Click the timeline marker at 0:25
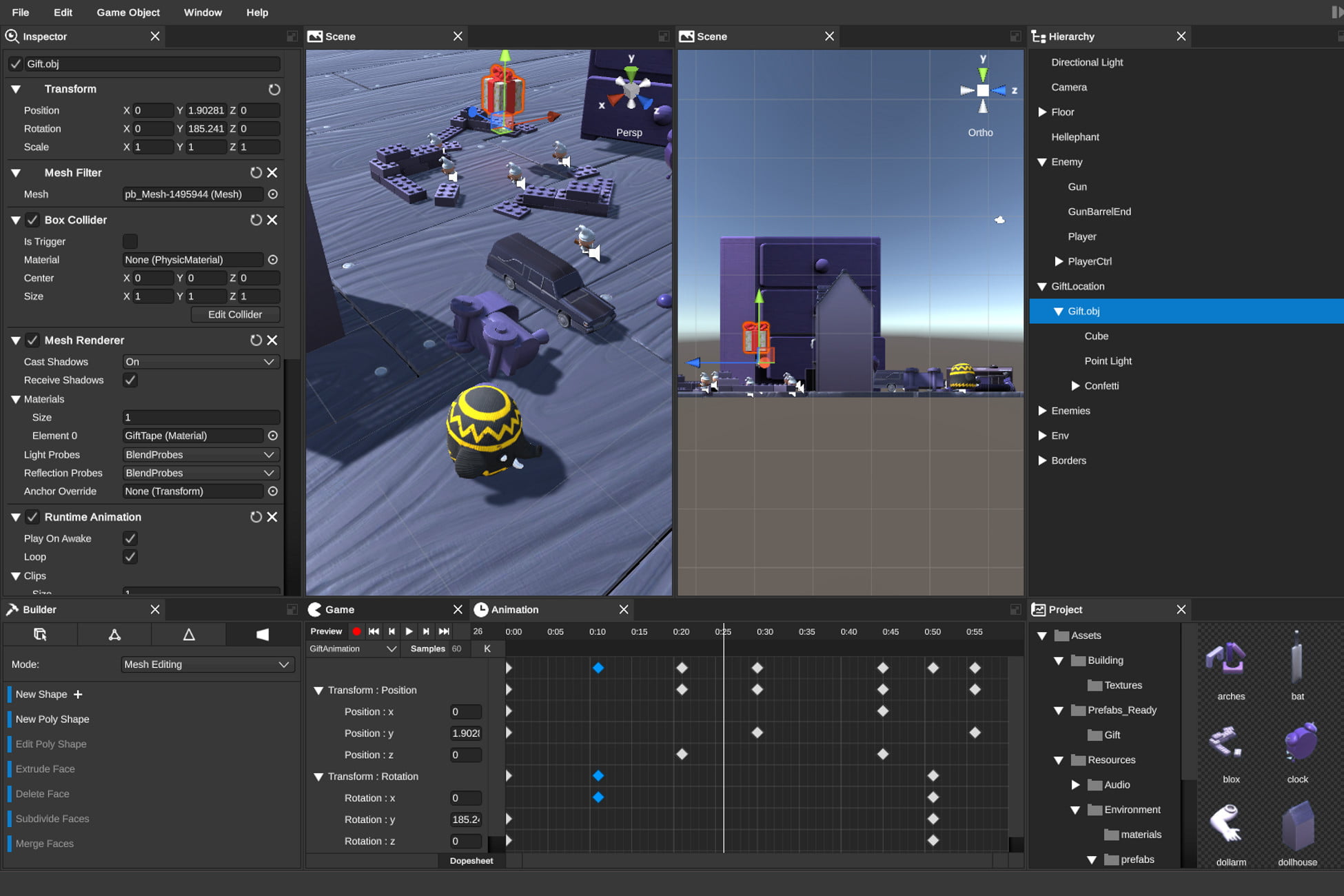The height and width of the screenshot is (896, 1344). (x=723, y=631)
